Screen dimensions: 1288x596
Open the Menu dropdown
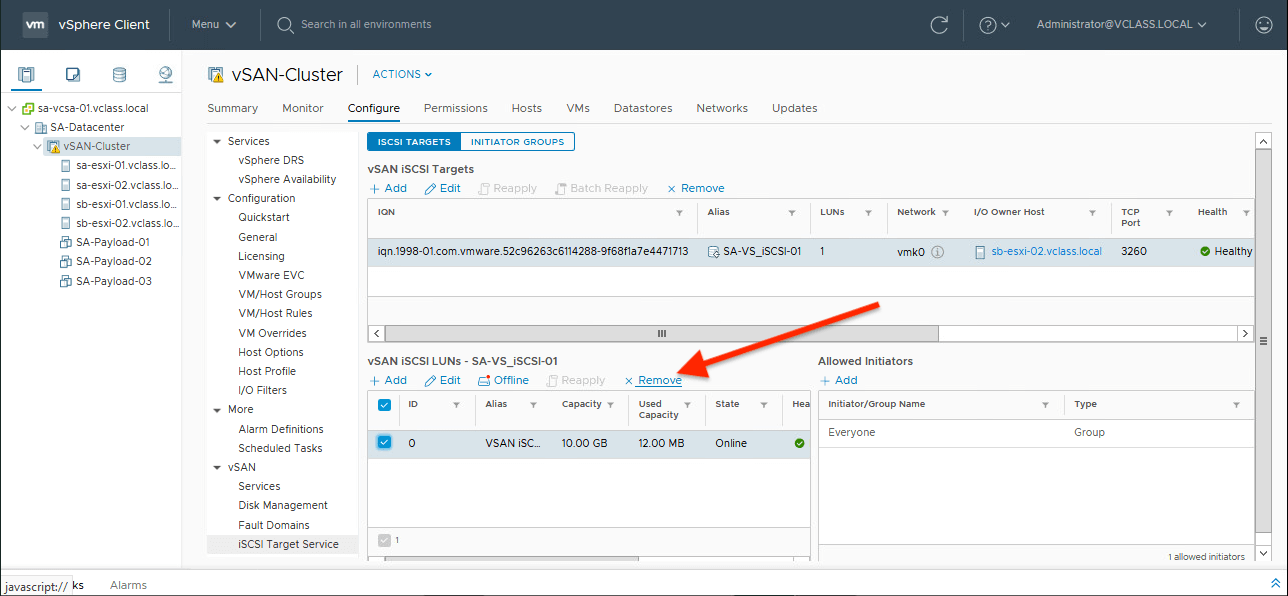(x=214, y=24)
